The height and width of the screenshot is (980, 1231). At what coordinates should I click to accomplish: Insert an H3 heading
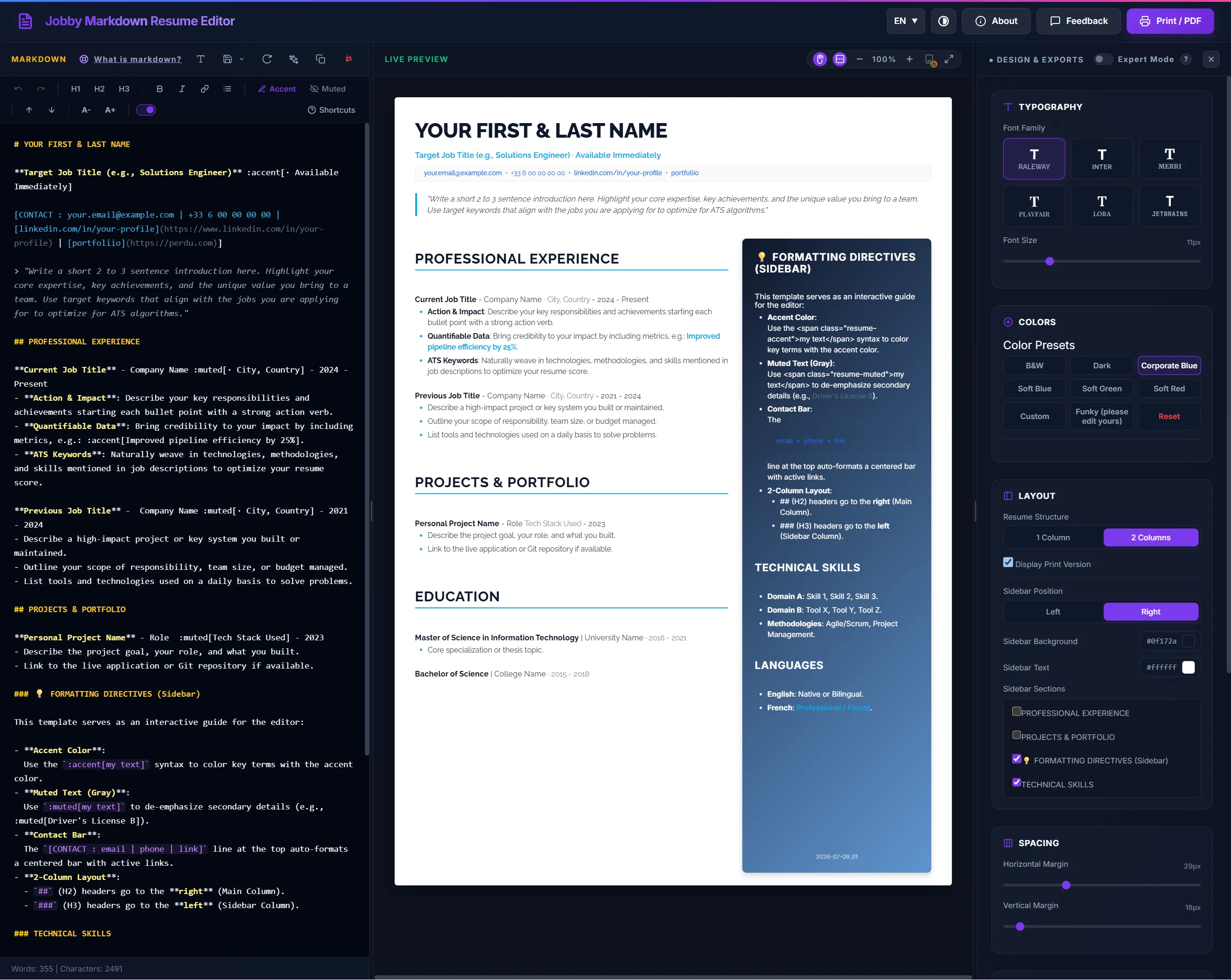tap(124, 89)
